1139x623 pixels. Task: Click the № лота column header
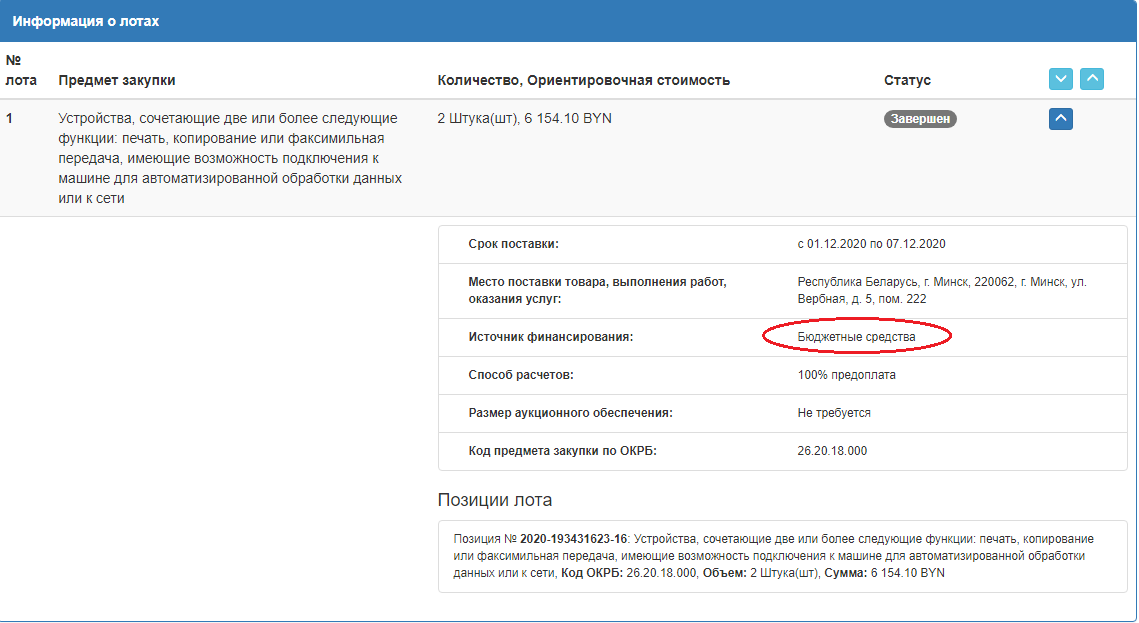21,70
